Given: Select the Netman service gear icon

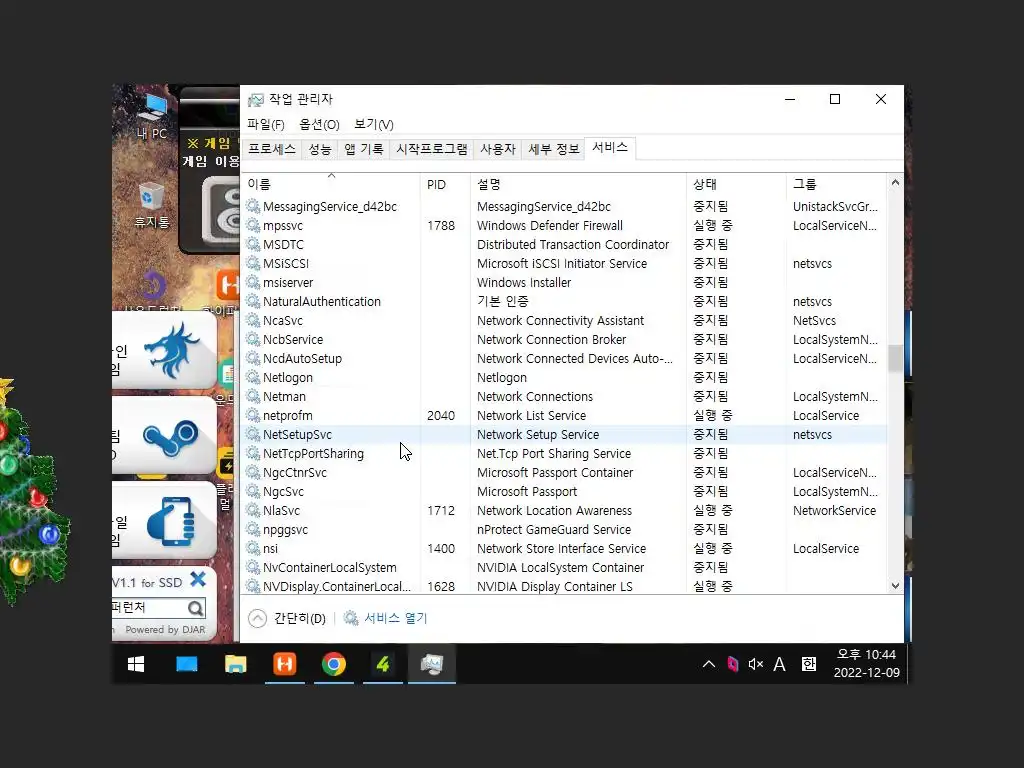Looking at the screenshot, I should coord(253,396).
